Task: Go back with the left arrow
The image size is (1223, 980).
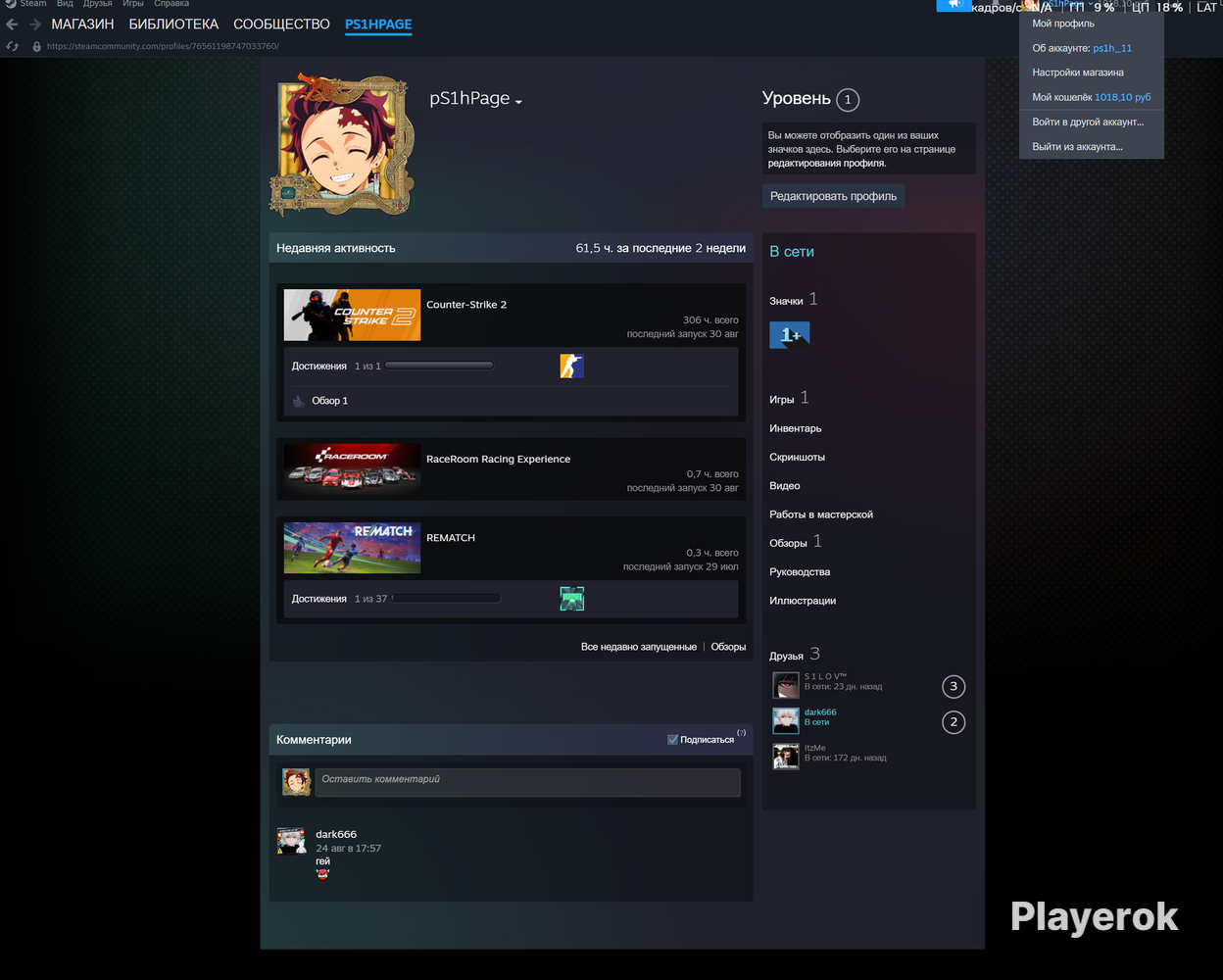Action: [x=12, y=24]
